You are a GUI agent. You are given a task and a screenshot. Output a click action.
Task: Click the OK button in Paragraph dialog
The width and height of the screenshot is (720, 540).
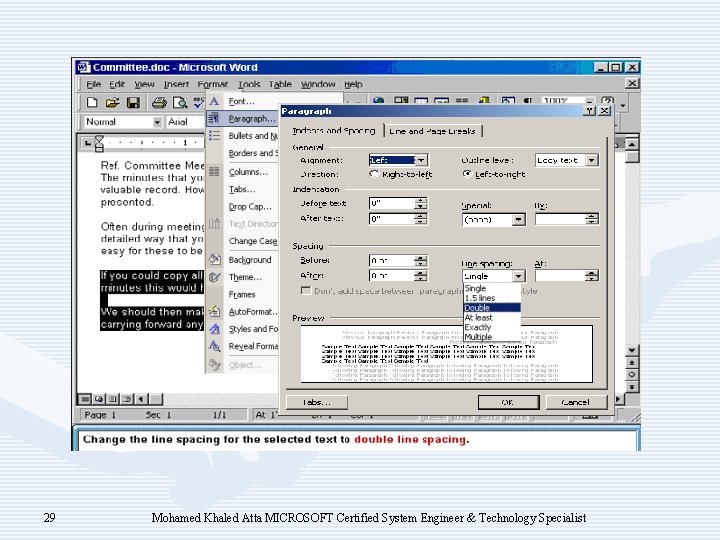click(508, 402)
